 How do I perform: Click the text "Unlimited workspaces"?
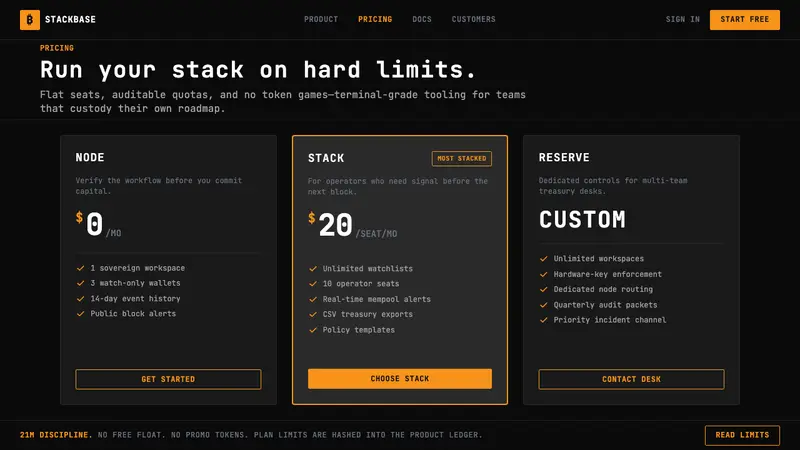598,259
